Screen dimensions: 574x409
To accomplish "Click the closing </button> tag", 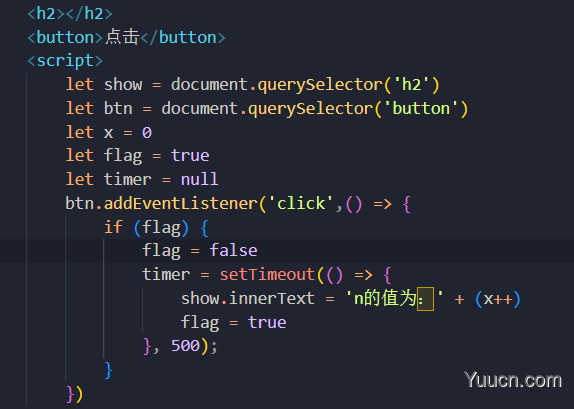I will point(183,37).
